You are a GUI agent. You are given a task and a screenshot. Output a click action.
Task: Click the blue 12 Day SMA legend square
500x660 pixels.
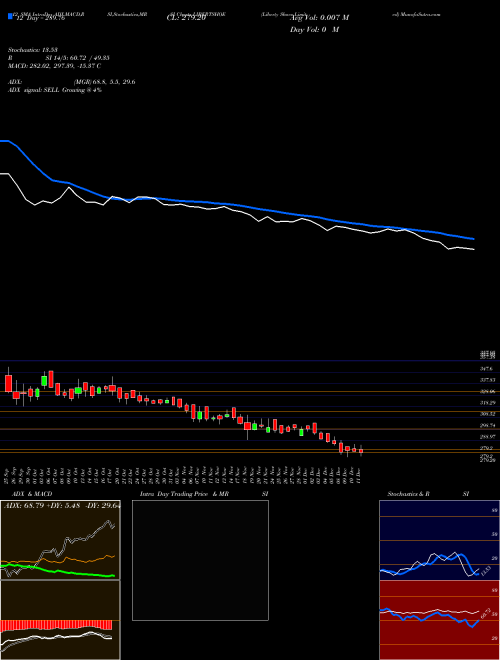[x=10, y=16]
